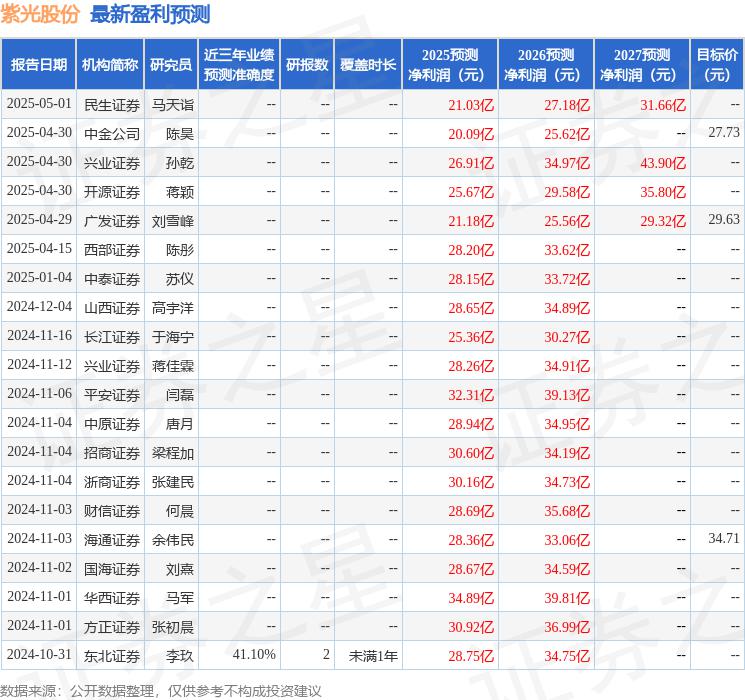The height and width of the screenshot is (700, 745).
Task: Select the 中金公司 institution cell
Action: point(112,134)
